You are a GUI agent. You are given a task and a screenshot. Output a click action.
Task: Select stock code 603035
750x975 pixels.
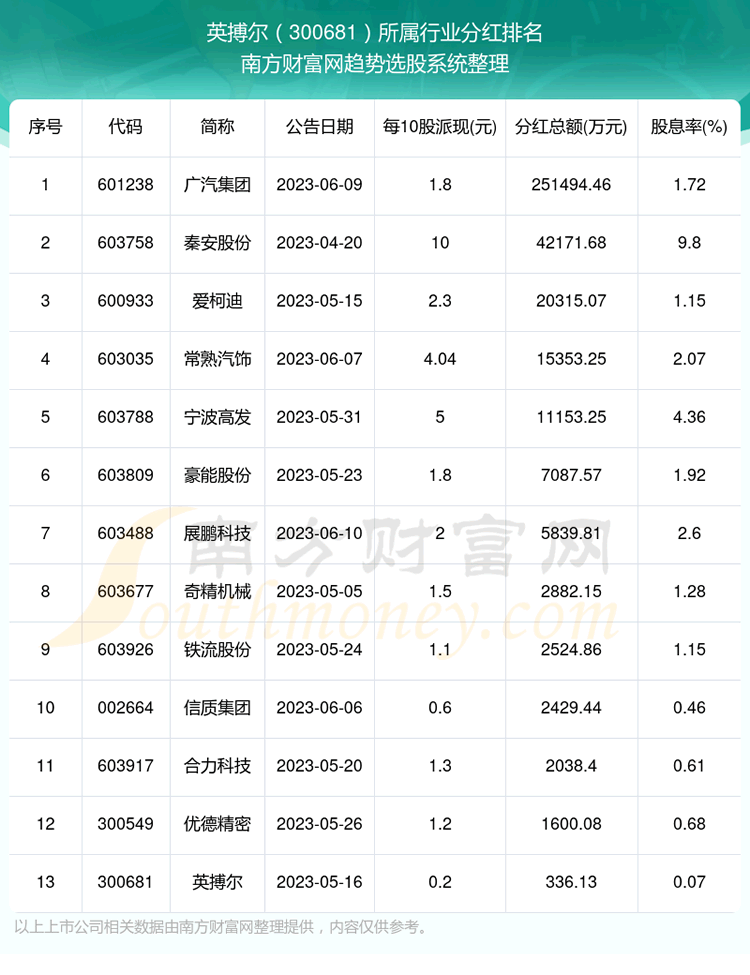pos(126,359)
